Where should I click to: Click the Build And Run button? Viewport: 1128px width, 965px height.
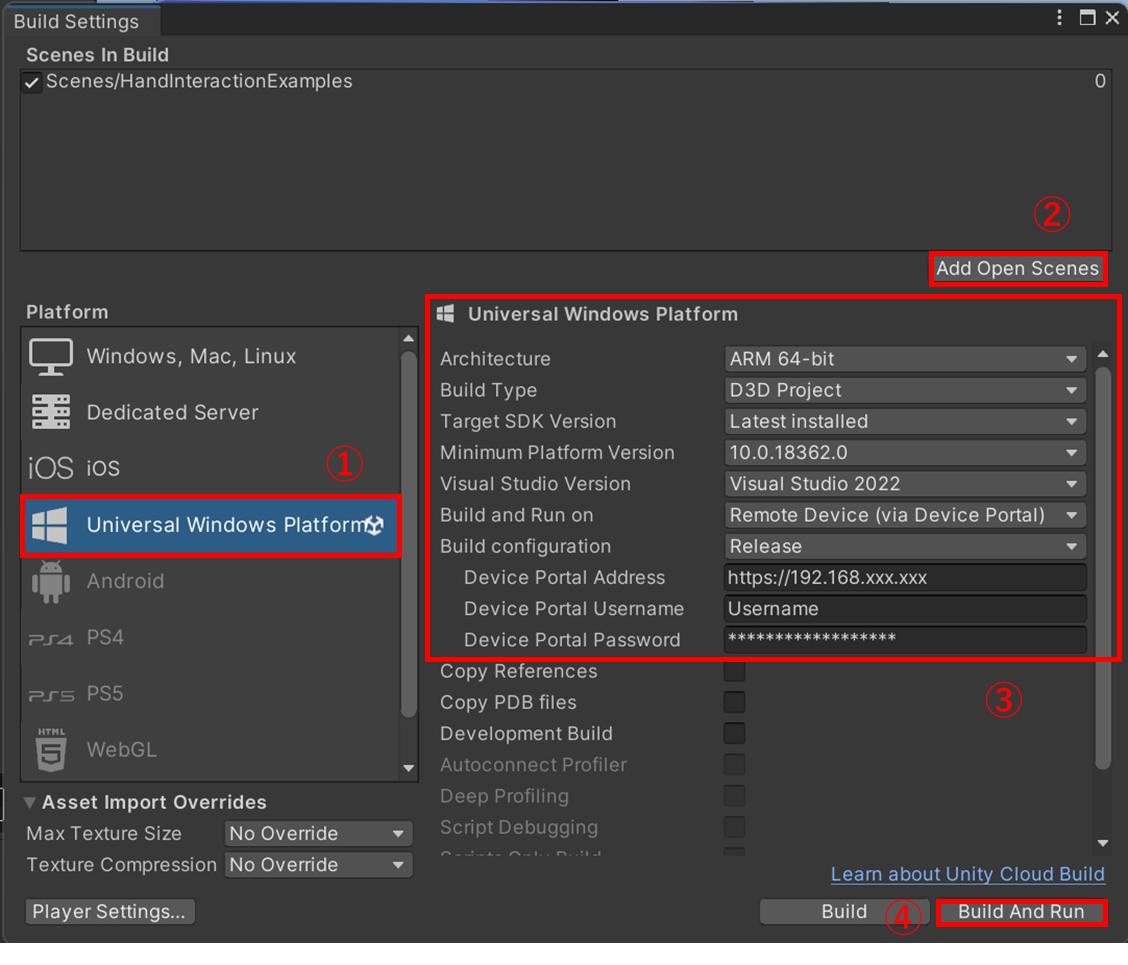tap(1021, 912)
